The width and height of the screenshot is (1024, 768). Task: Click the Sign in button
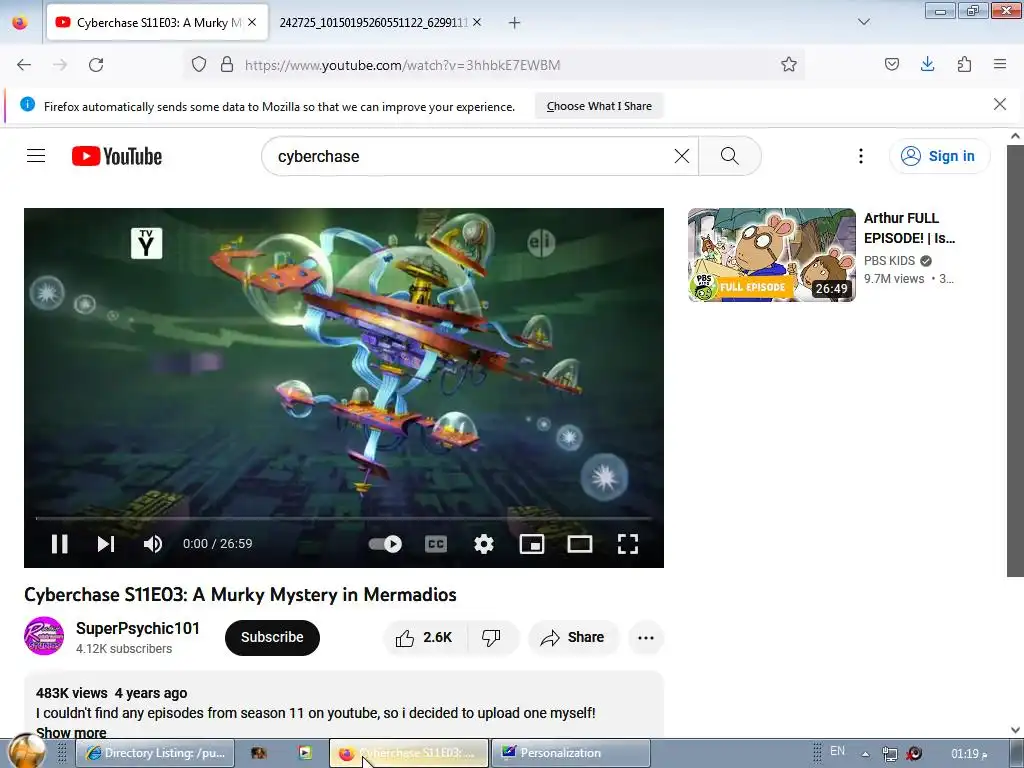[x=940, y=156]
